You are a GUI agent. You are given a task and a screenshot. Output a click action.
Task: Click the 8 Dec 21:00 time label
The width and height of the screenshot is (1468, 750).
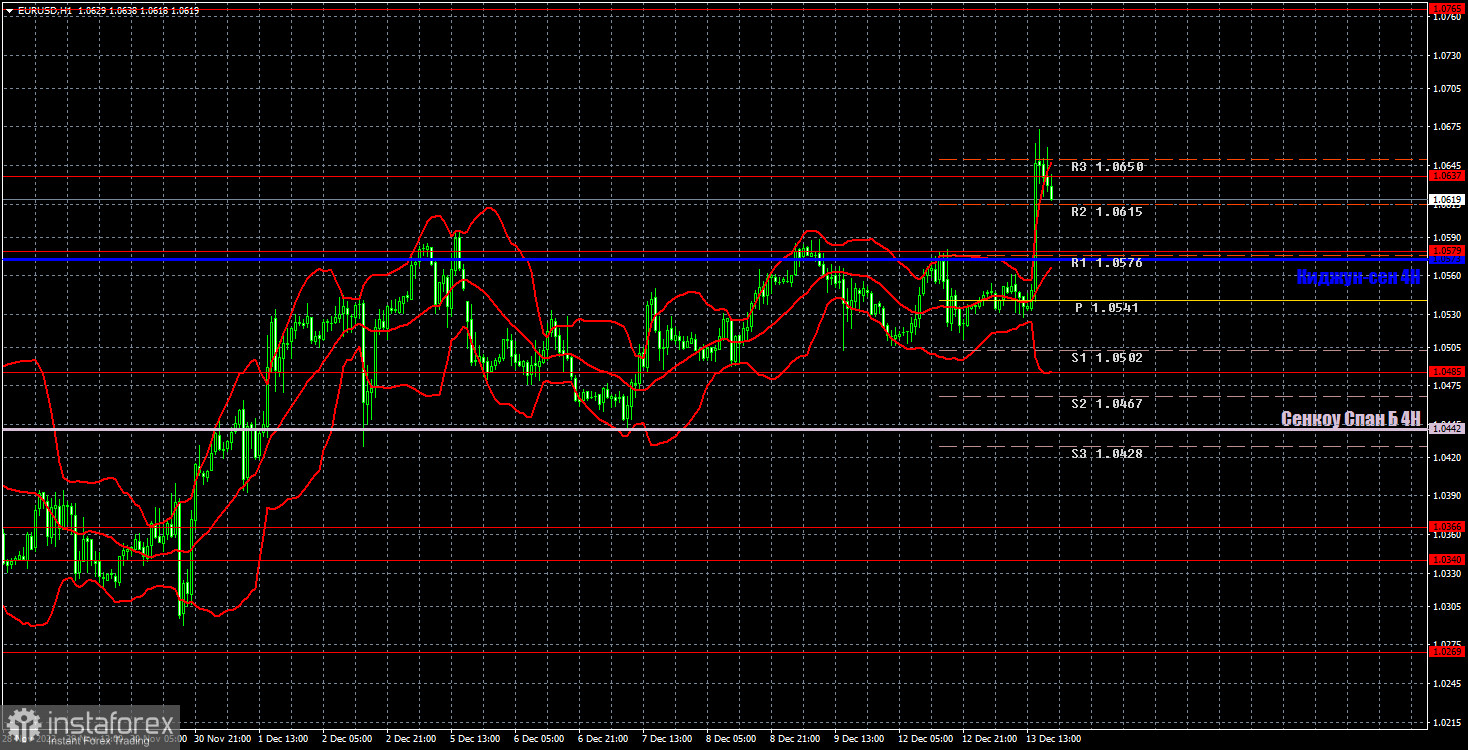pos(796,740)
